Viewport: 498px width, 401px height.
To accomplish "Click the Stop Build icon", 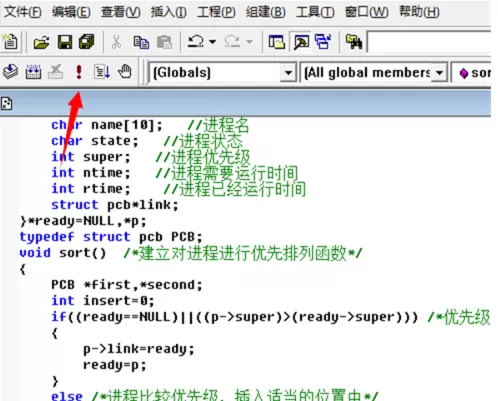I will (56, 72).
